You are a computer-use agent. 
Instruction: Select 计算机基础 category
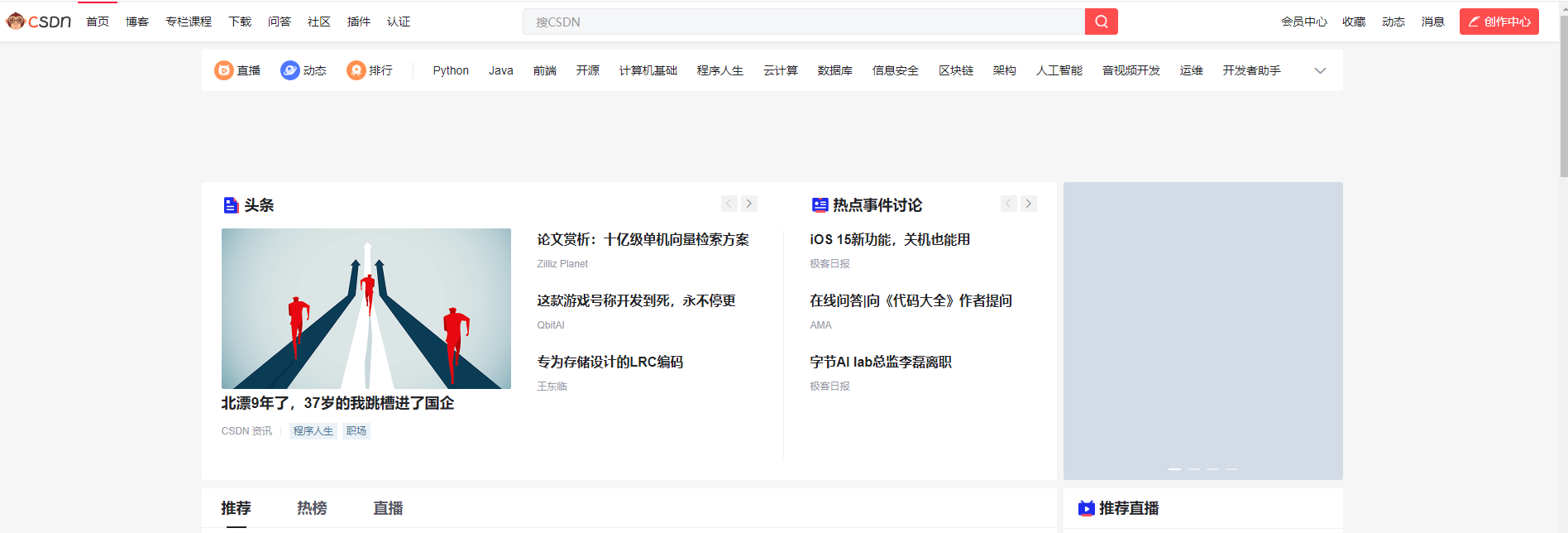[648, 70]
